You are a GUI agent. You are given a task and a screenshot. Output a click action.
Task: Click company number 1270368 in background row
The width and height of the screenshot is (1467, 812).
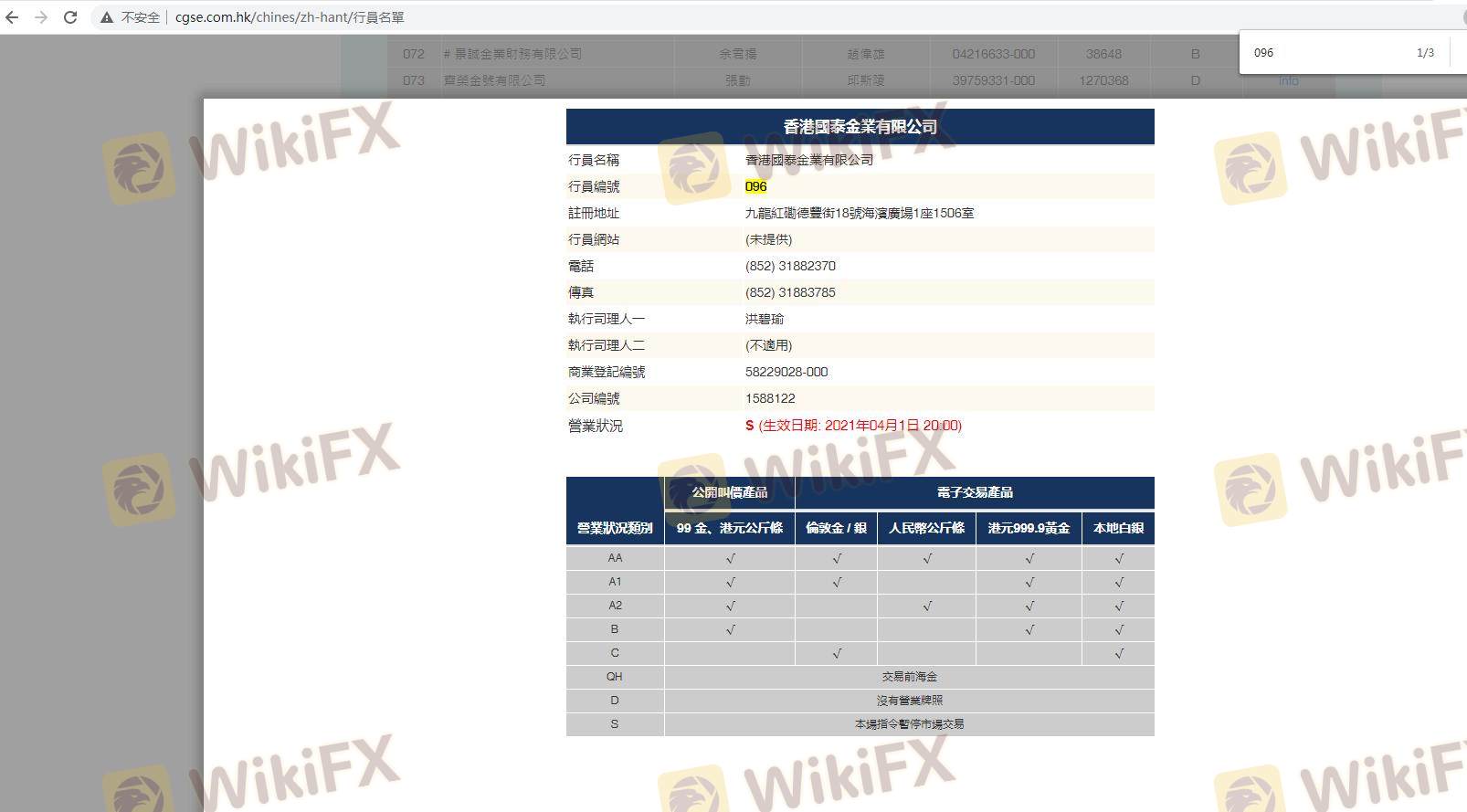[x=1103, y=80]
